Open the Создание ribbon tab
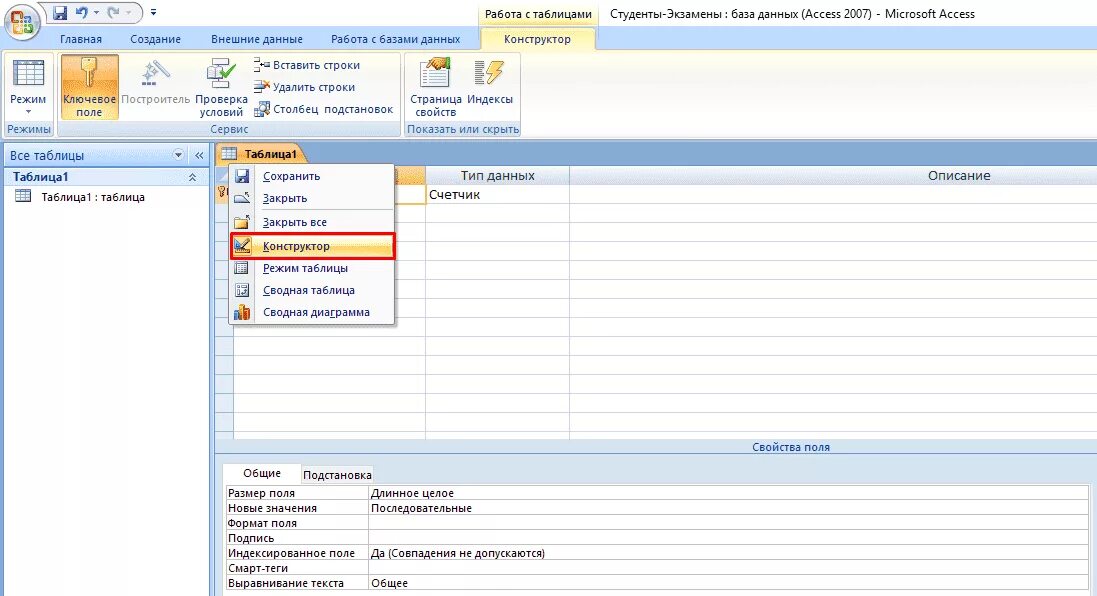This screenshot has height=596, width=1097. 155,39
